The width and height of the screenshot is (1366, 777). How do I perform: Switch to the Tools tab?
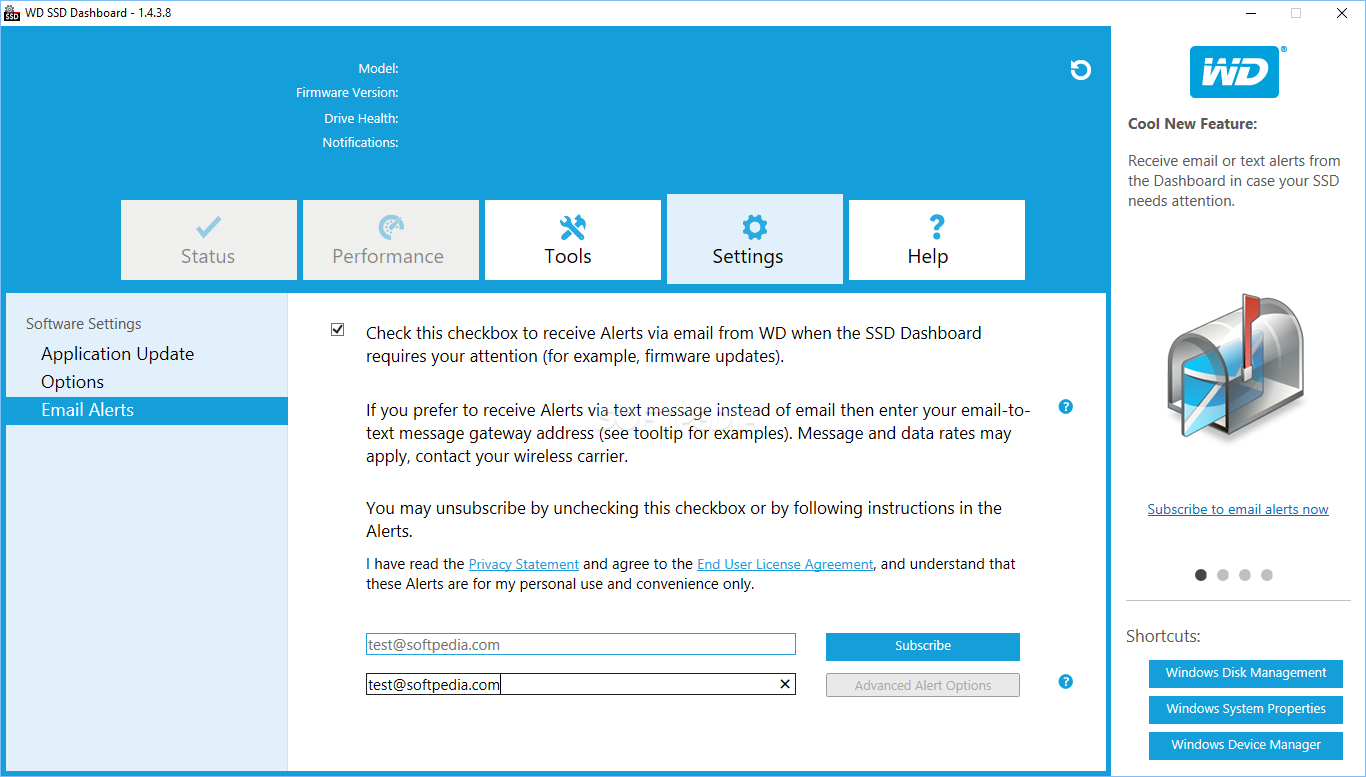(572, 240)
